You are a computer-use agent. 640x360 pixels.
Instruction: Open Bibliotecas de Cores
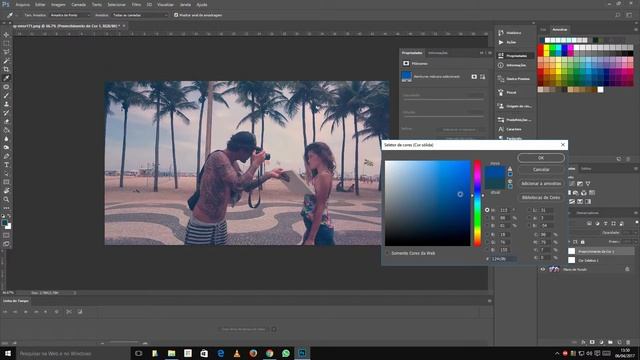[x=541, y=198]
